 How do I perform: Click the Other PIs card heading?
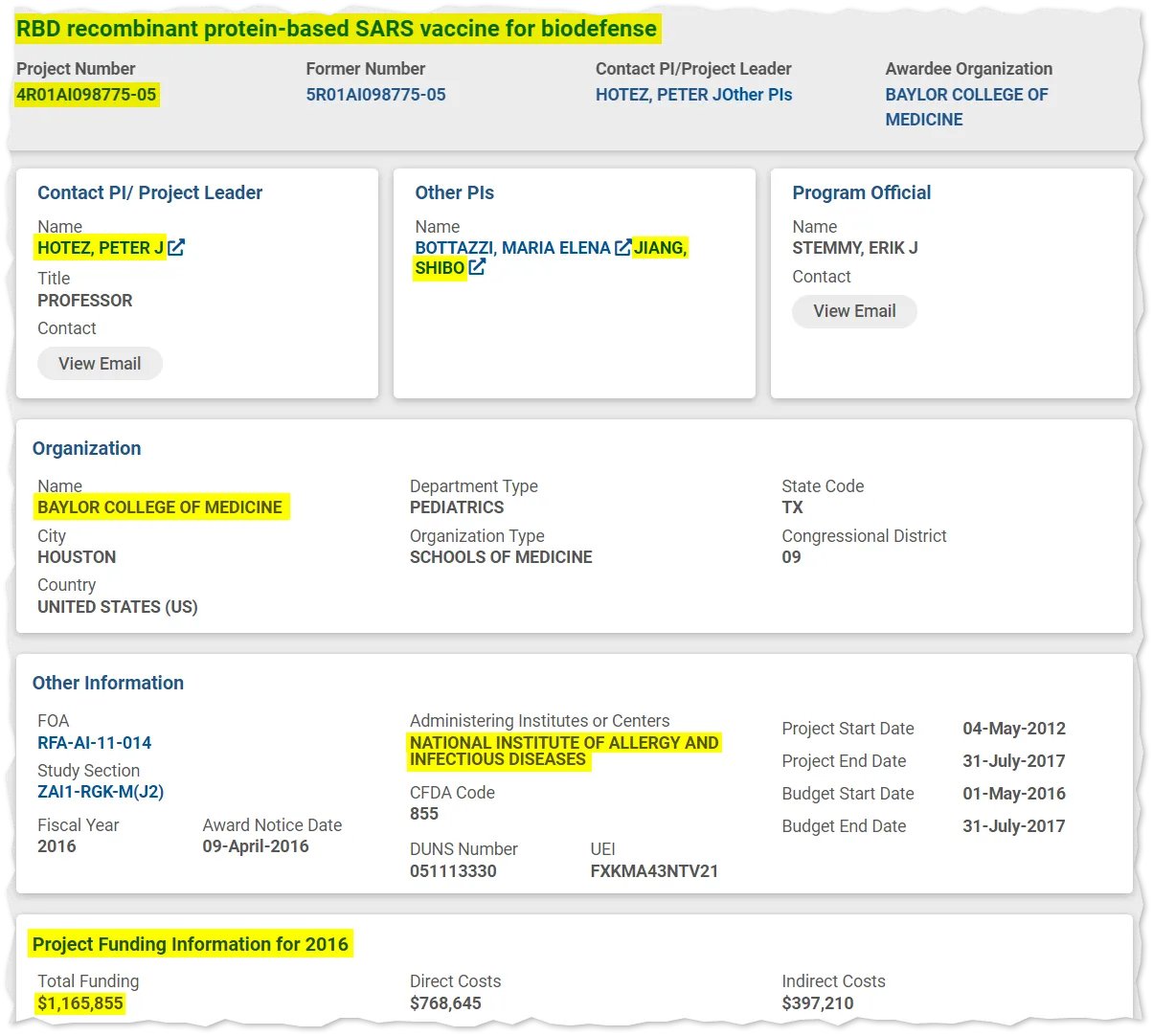point(454,192)
